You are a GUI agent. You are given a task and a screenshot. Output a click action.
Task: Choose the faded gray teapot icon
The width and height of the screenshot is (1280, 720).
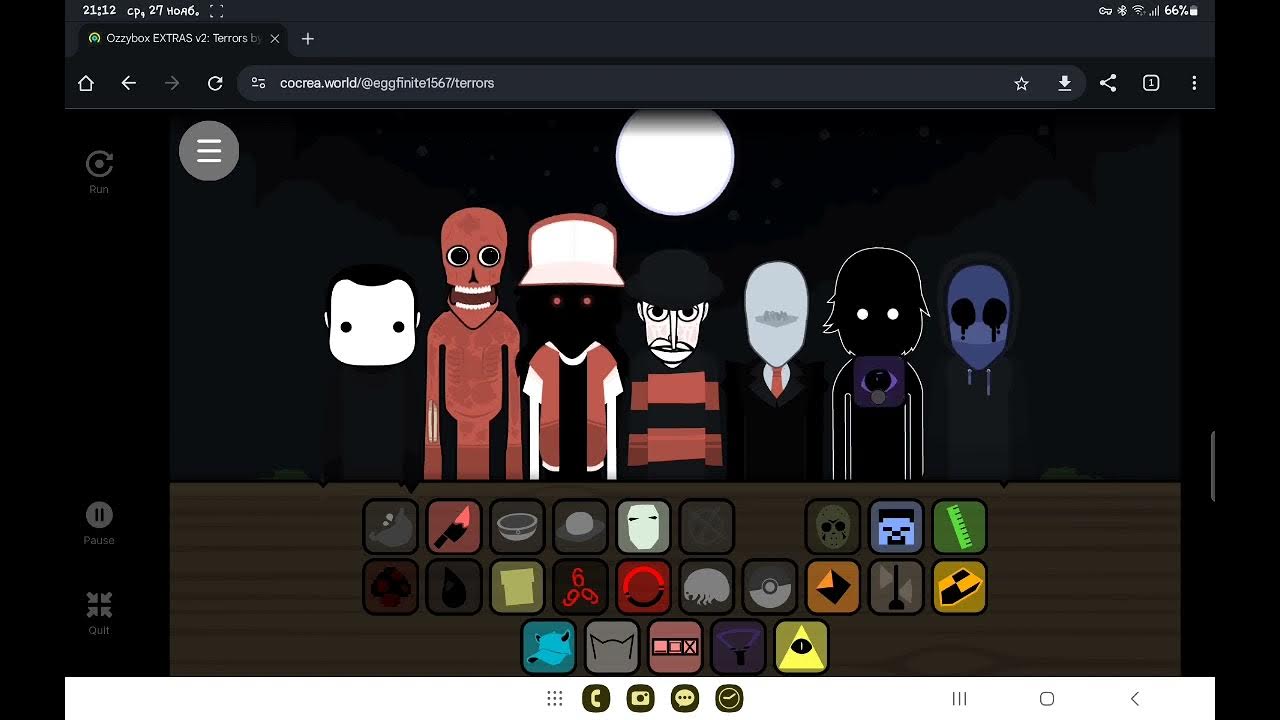(391, 527)
